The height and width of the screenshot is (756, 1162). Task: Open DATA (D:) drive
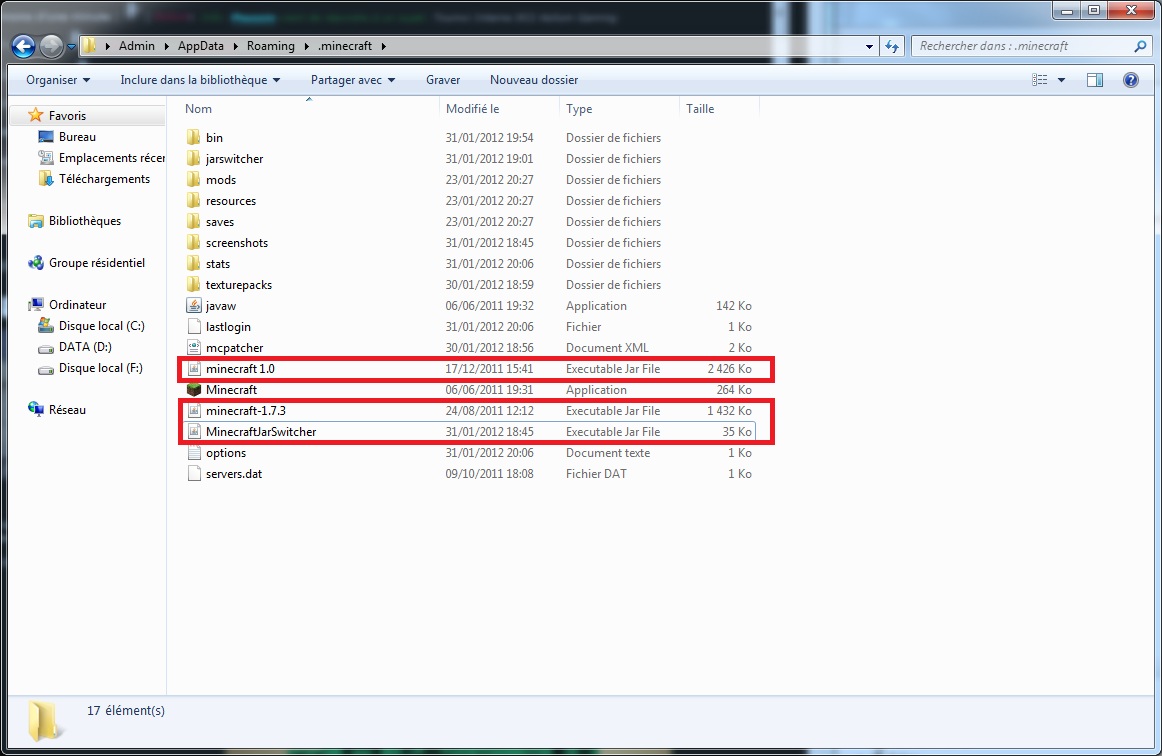pos(85,347)
